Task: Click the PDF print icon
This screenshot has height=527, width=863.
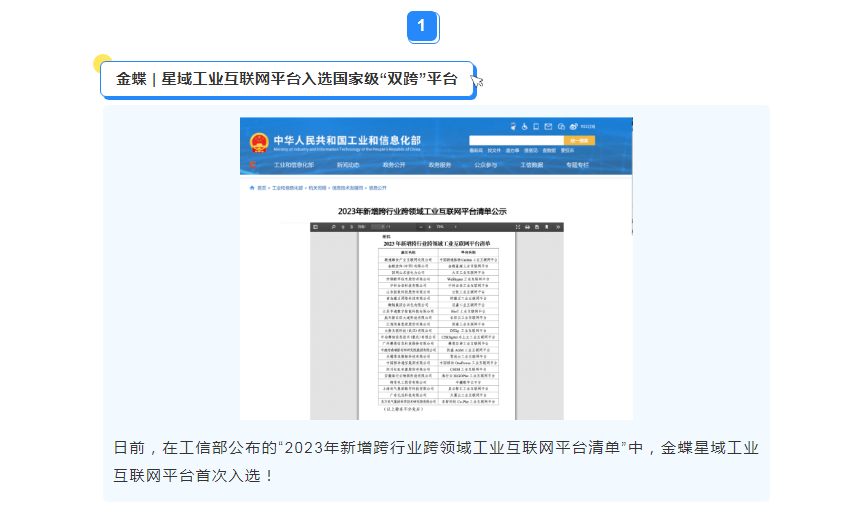Action: pyautogui.click(x=527, y=227)
